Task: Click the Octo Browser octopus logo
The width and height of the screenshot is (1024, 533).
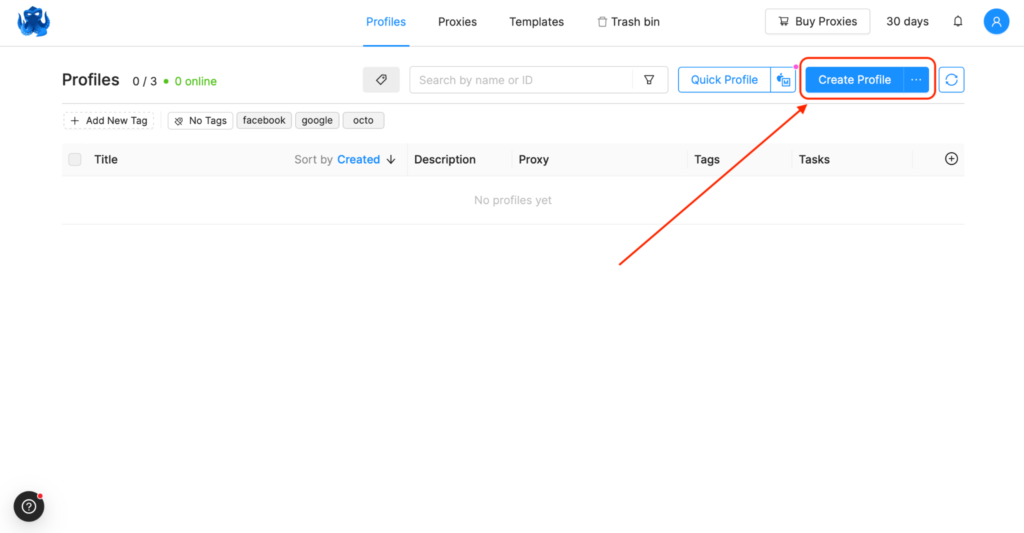Action: (33, 21)
